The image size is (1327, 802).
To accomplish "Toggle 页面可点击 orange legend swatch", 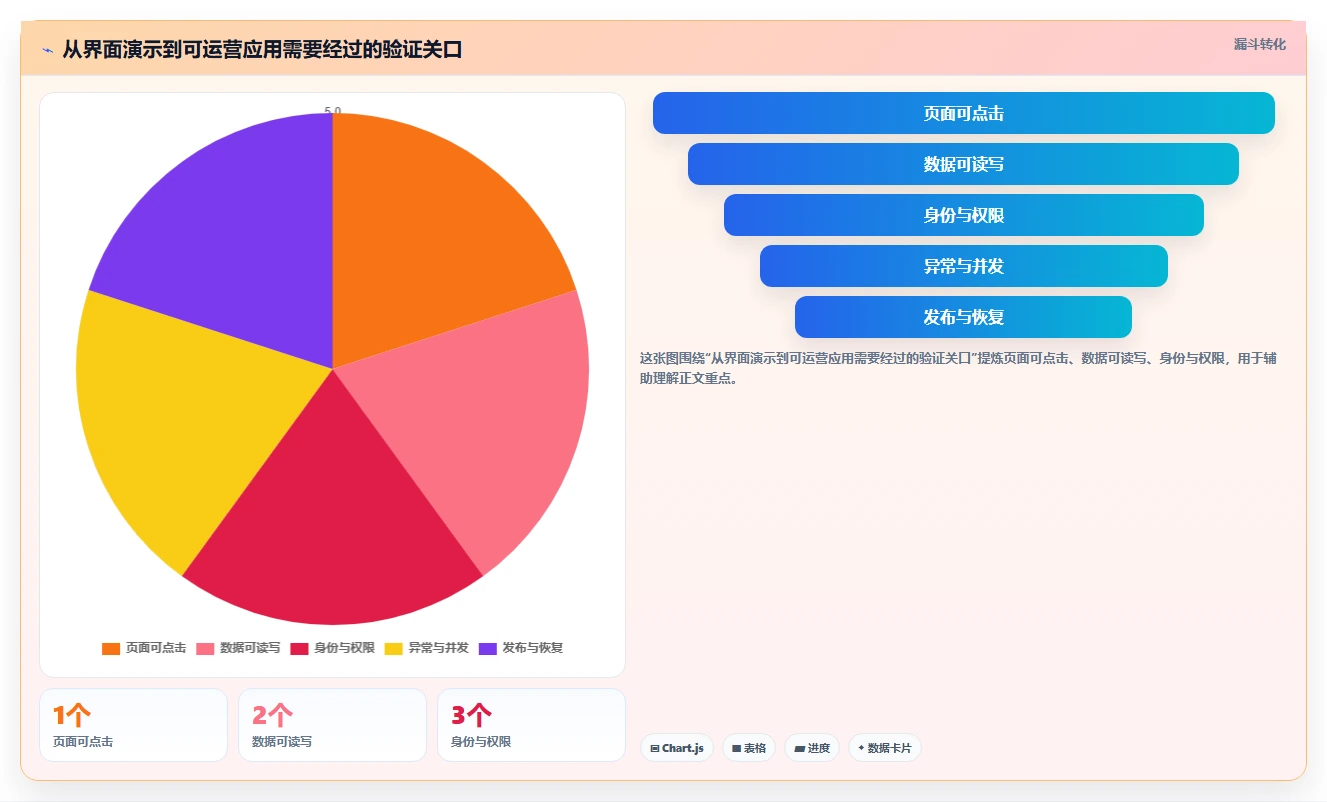I will (111, 648).
